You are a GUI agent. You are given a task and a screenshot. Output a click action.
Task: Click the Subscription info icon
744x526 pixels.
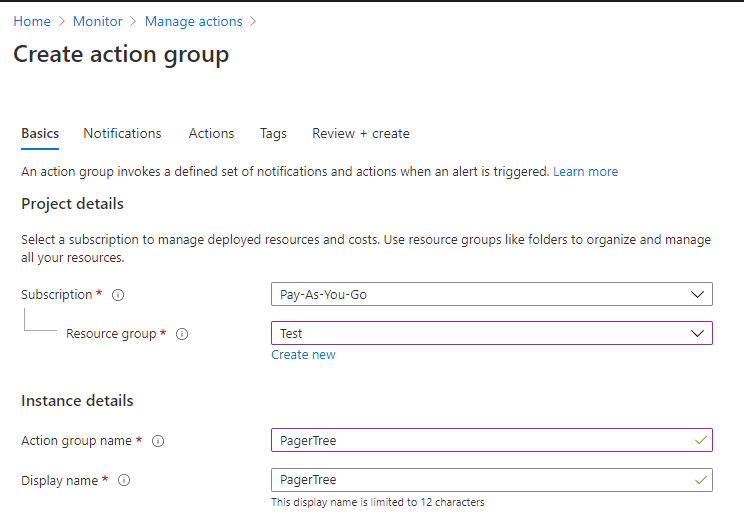click(118, 295)
